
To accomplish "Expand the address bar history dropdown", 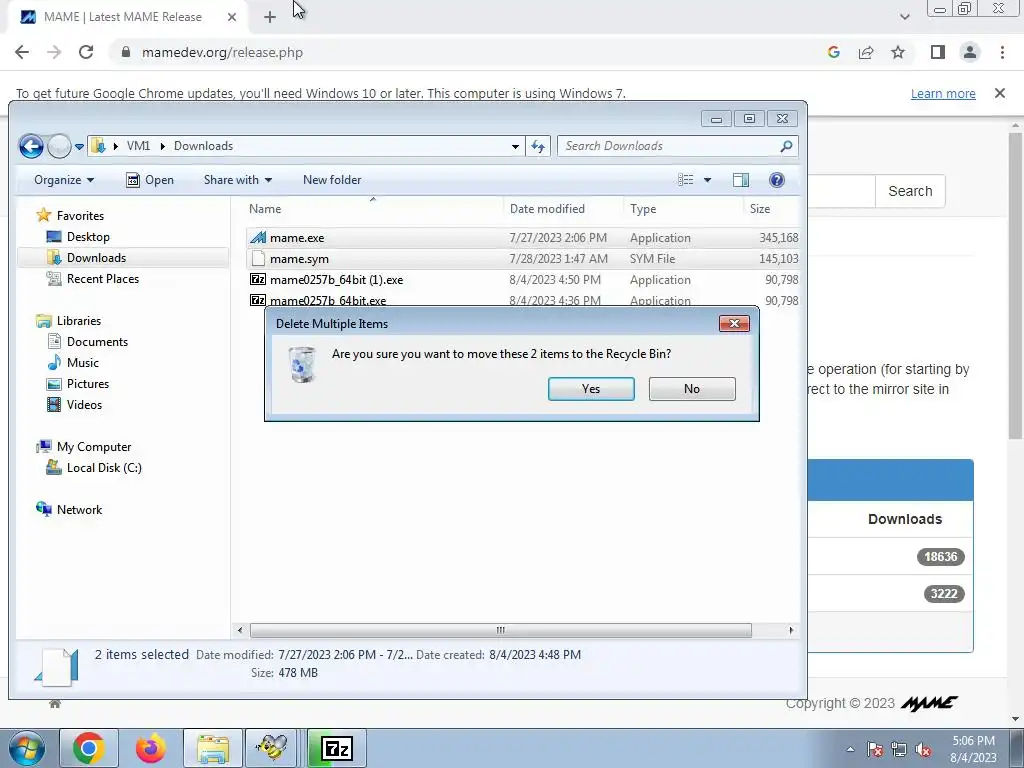I will [515, 146].
